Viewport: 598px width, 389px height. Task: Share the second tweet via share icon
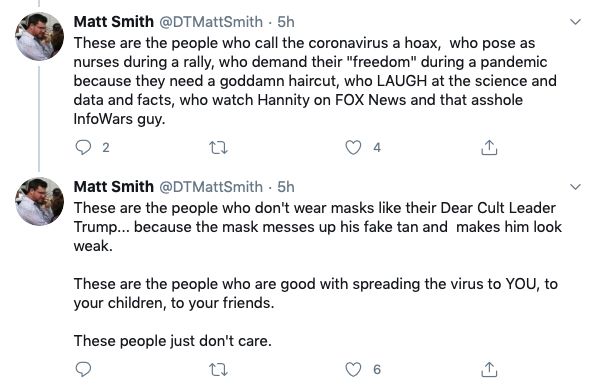(489, 369)
